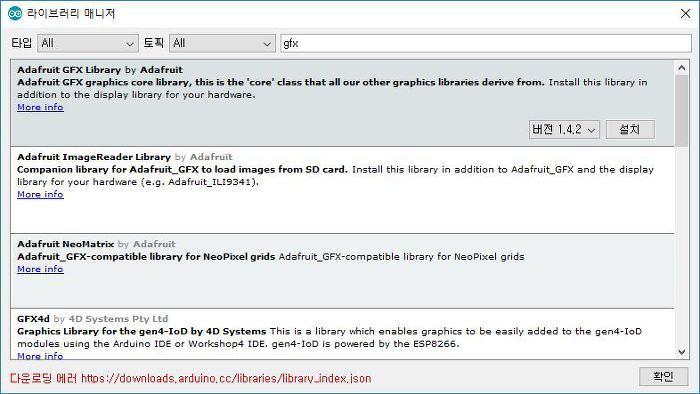Select the Adafruit NeoMatrix entry title
The width and height of the screenshot is (700, 394).
pyautogui.click(x=66, y=244)
